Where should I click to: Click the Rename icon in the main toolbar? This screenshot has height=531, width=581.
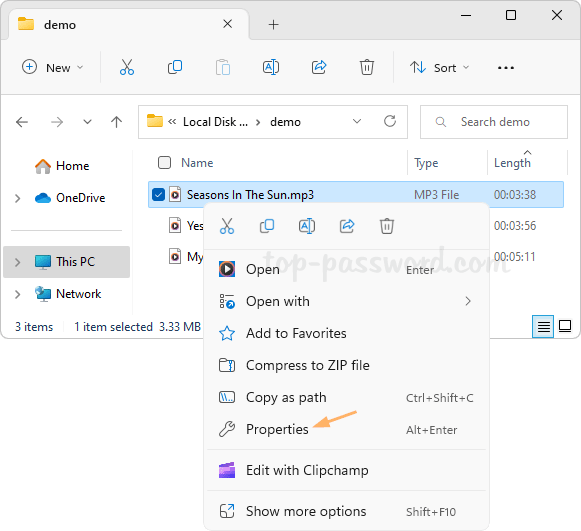pos(271,67)
